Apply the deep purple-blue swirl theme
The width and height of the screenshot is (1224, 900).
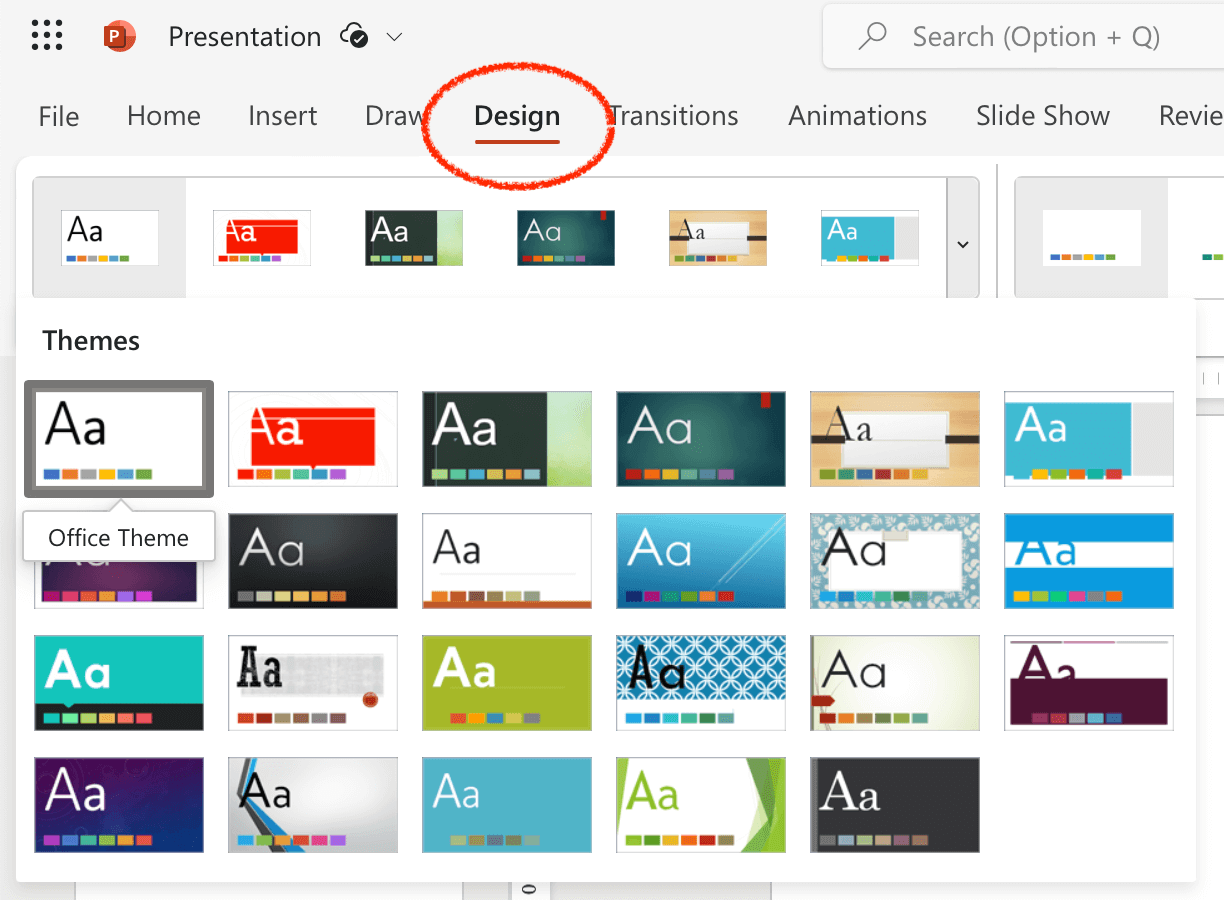pyautogui.click(x=119, y=805)
